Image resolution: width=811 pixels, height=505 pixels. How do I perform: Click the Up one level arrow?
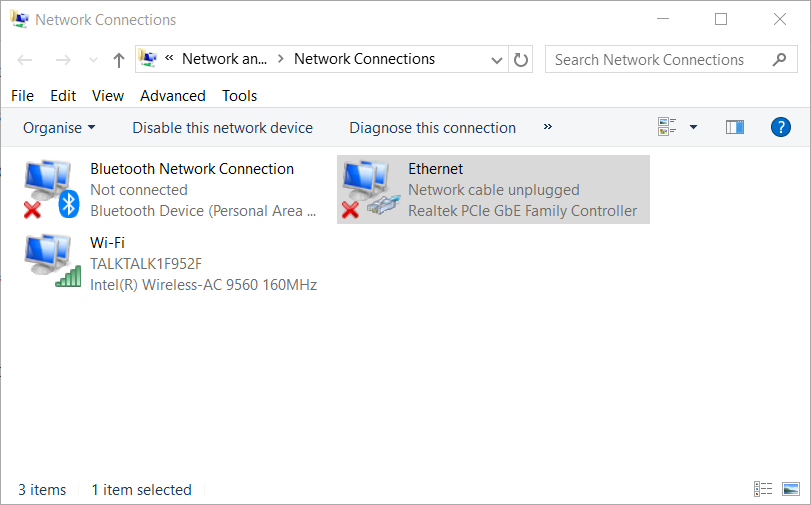[x=119, y=60]
